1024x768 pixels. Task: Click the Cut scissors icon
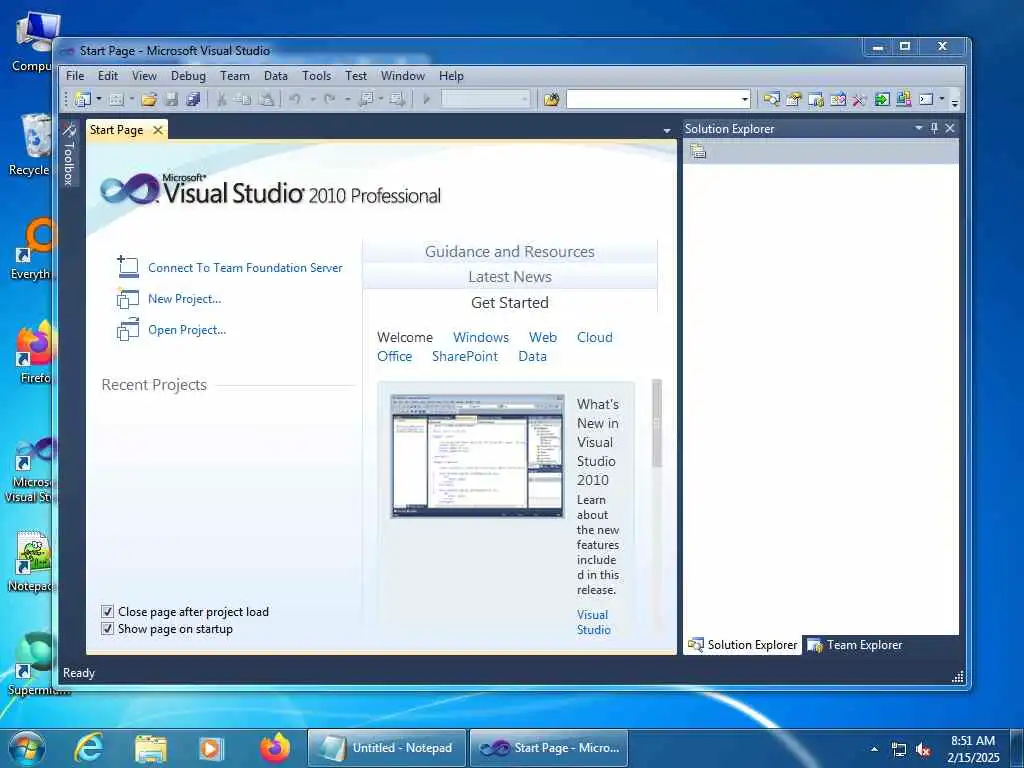pos(221,99)
